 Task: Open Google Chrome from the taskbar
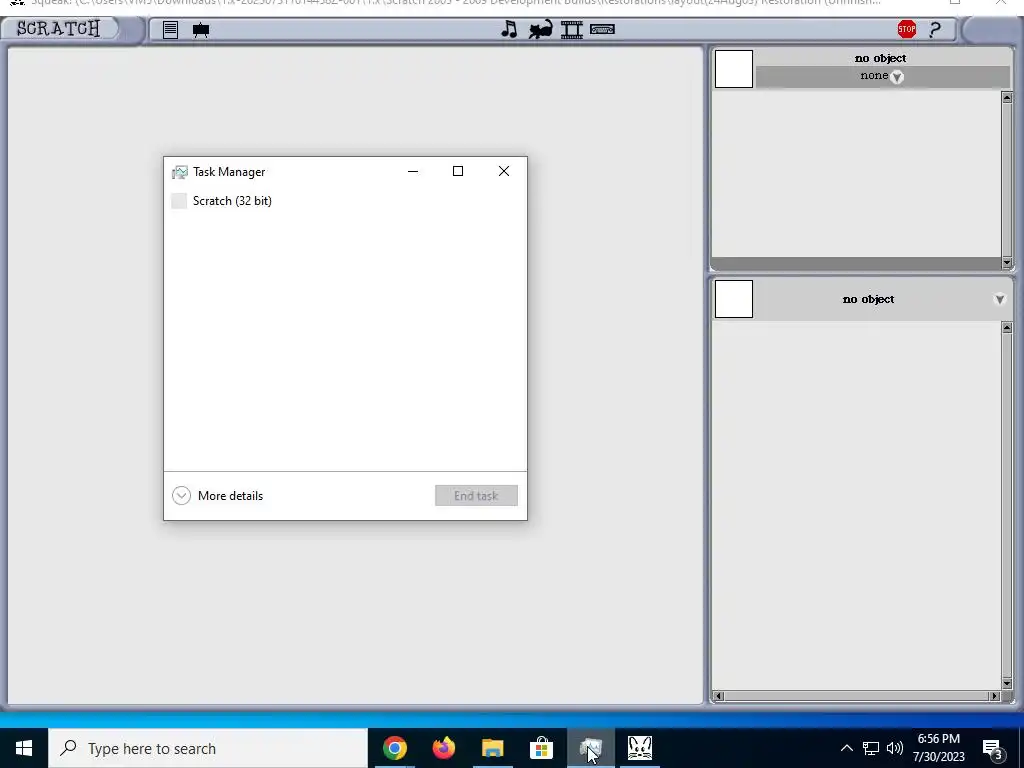point(394,748)
